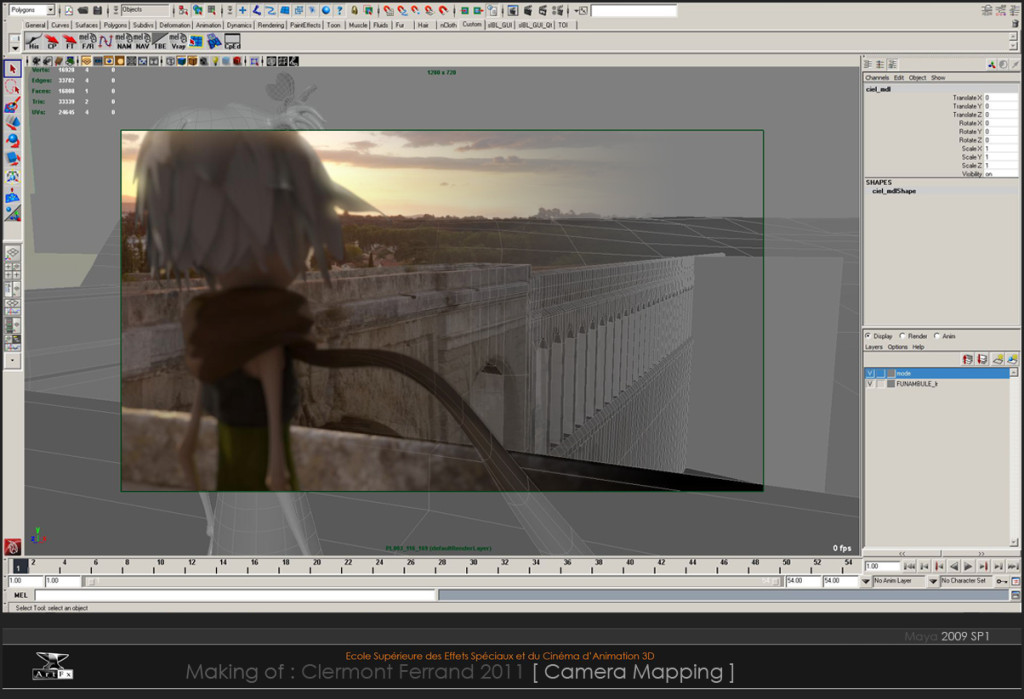Click the CpCd custom shelf button
Screen dimensions: 1024x699
pos(232,42)
